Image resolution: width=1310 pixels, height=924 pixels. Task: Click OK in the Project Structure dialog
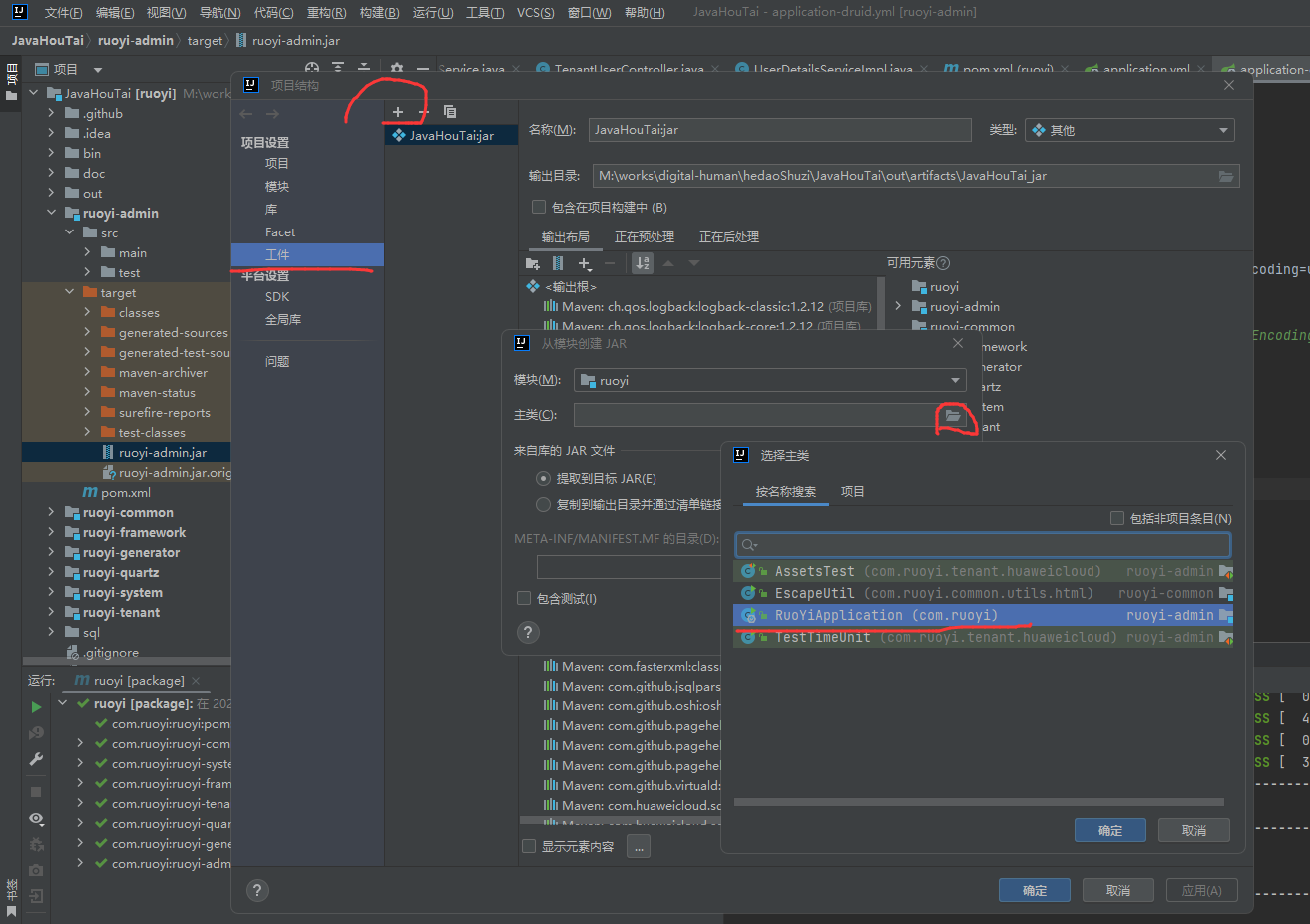point(1035,890)
